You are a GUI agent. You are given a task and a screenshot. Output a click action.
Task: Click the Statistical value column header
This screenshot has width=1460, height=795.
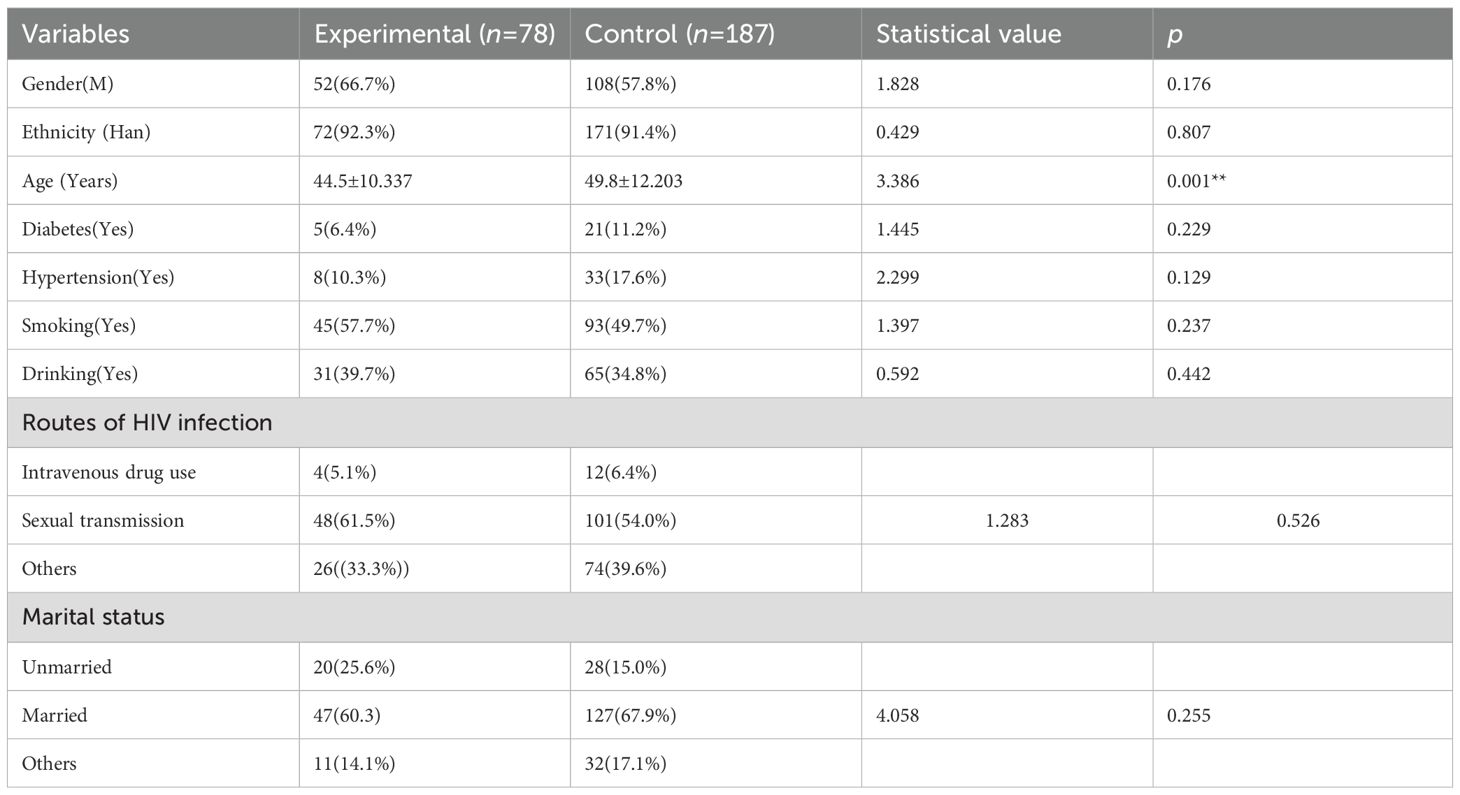pyautogui.click(x=968, y=34)
